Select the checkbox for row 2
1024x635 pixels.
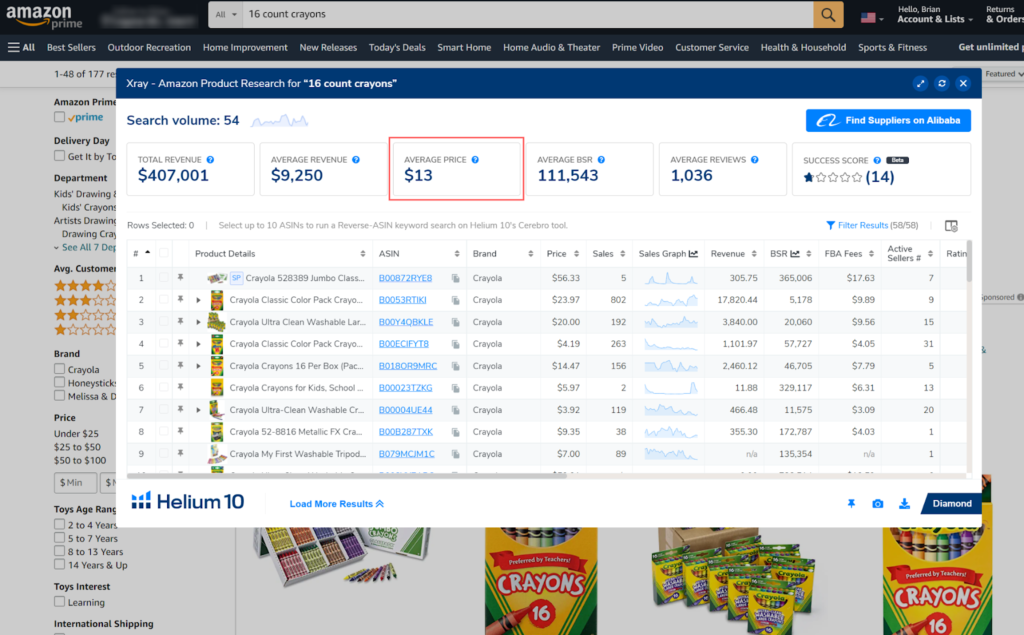(x=163, y=300)
